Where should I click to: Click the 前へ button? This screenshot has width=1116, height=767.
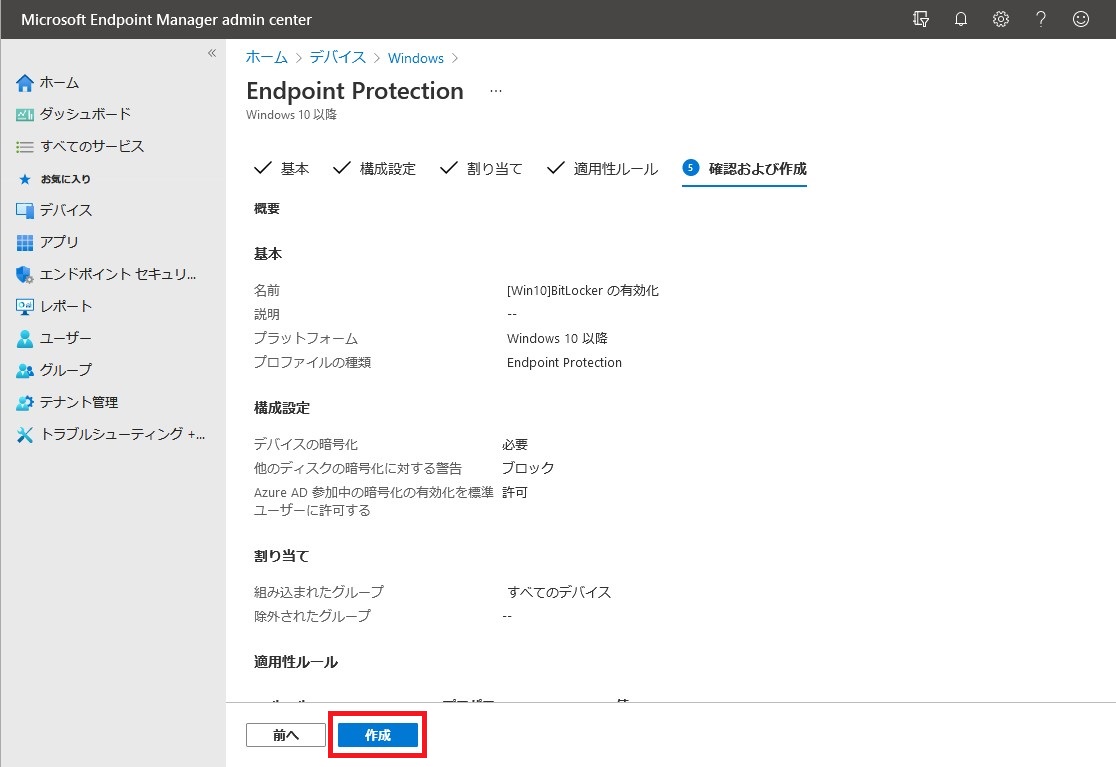[x=285, y=735]
